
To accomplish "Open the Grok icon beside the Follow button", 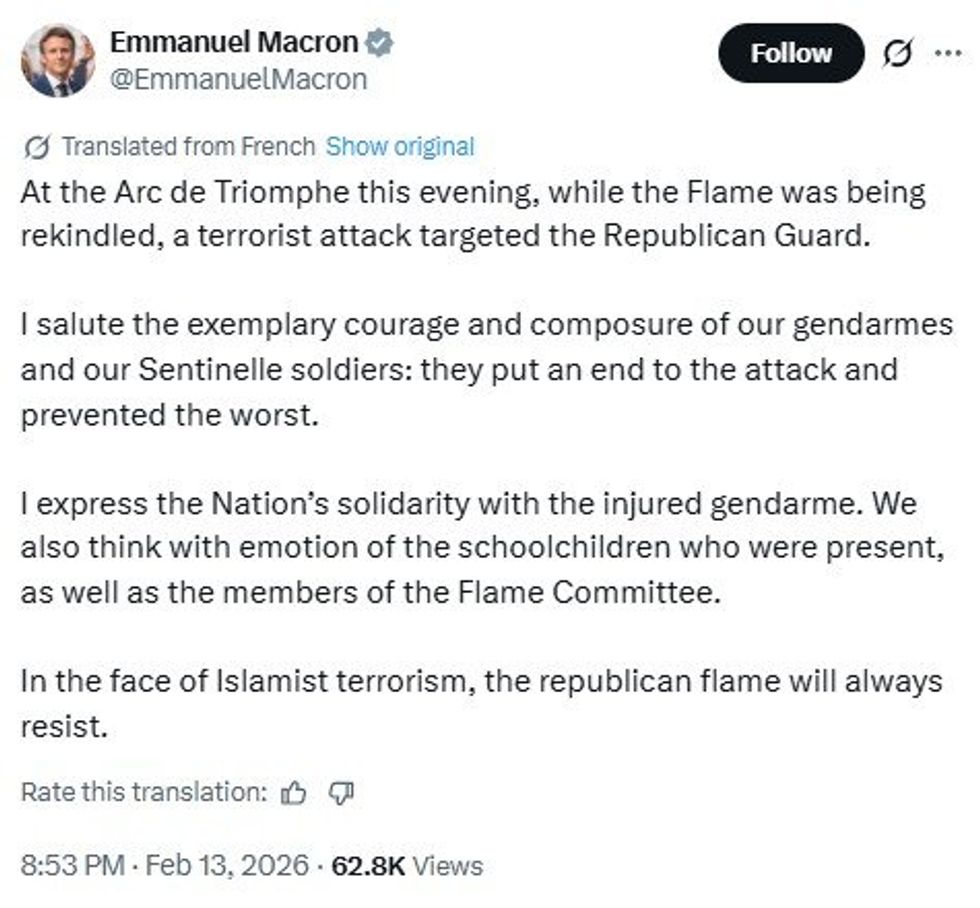I will point(897,52).
